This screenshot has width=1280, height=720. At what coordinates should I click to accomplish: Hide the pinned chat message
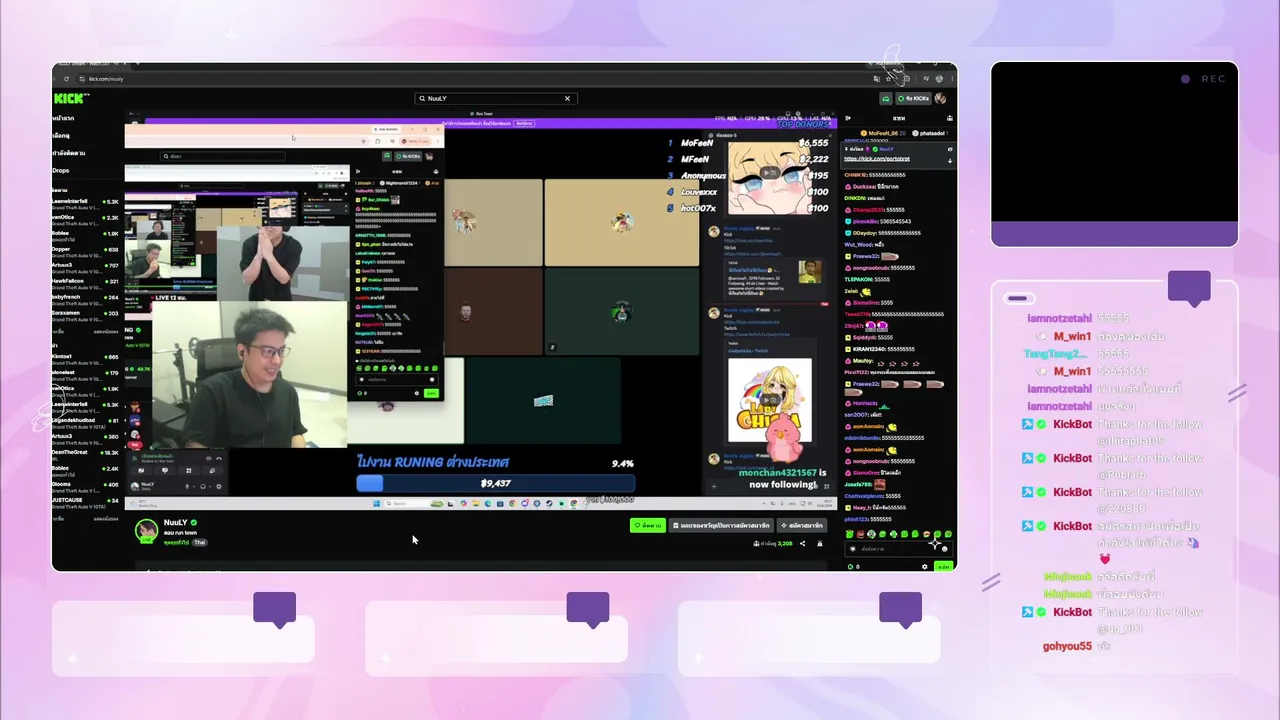click(949, 149)
